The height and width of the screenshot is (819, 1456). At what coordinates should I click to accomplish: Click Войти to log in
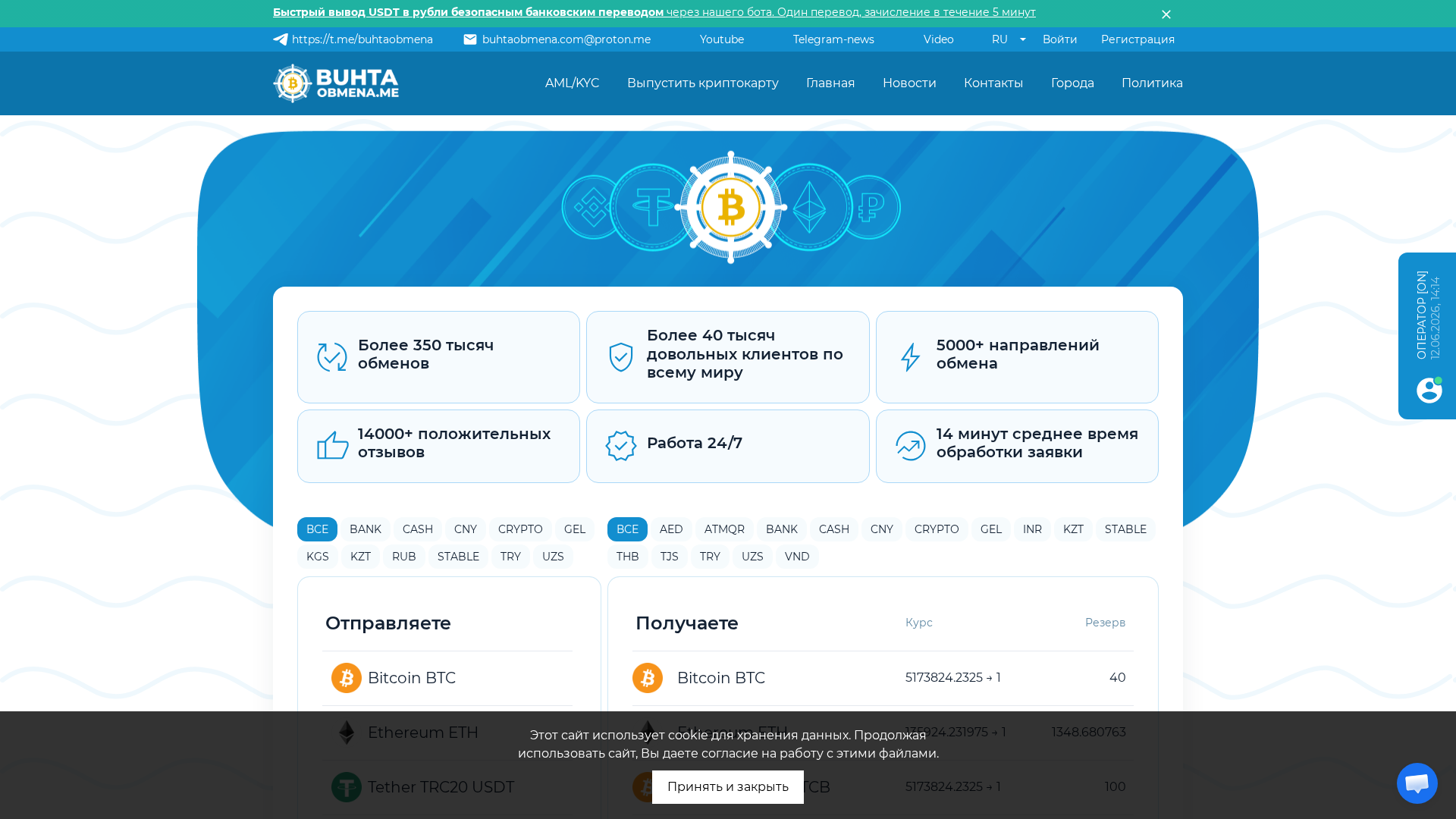click(x=1059, y=39)
